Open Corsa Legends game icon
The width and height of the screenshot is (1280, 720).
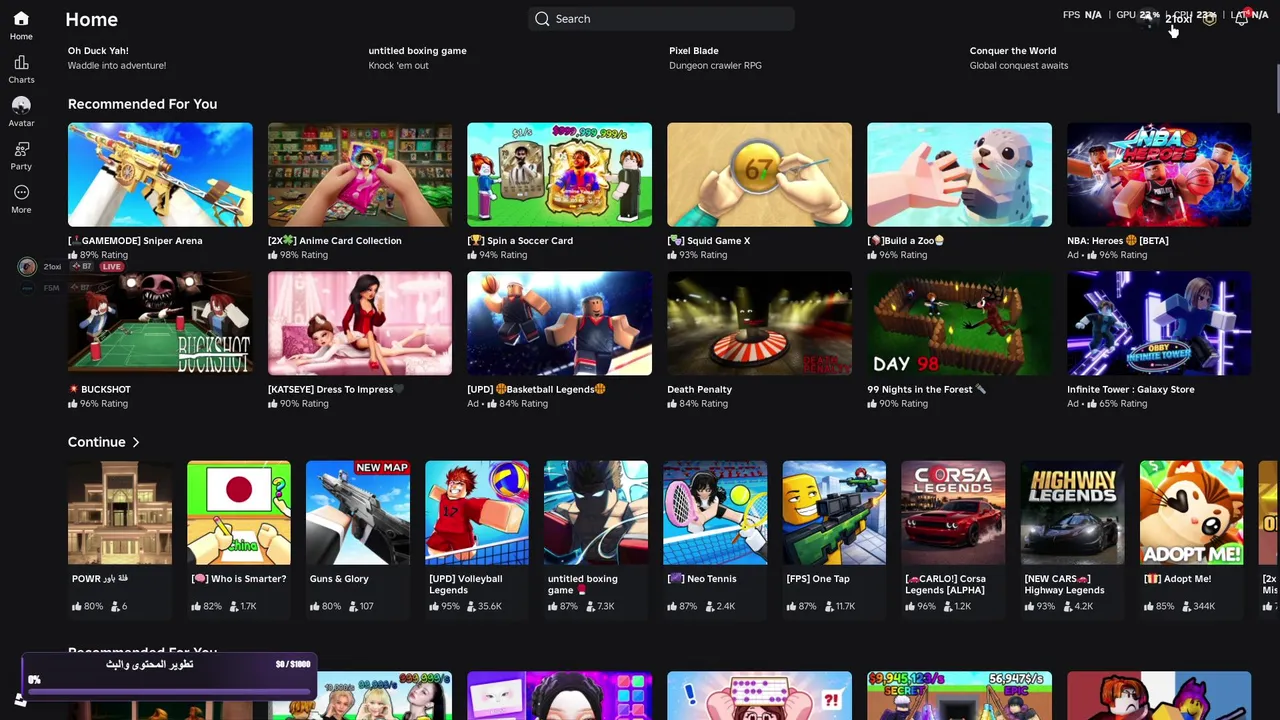953,513
